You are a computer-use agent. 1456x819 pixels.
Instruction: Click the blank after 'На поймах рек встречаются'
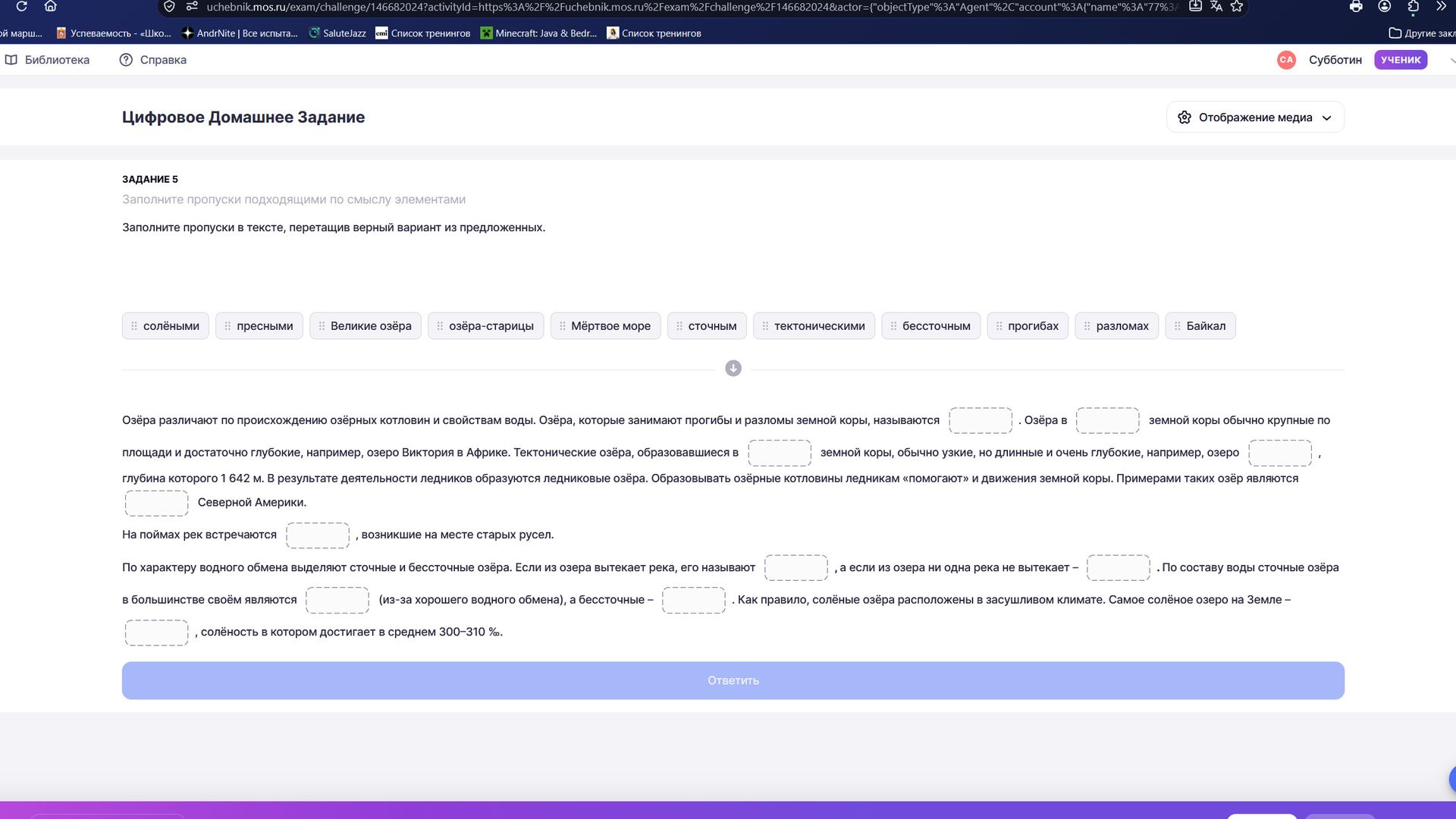(x=318, y=535)
